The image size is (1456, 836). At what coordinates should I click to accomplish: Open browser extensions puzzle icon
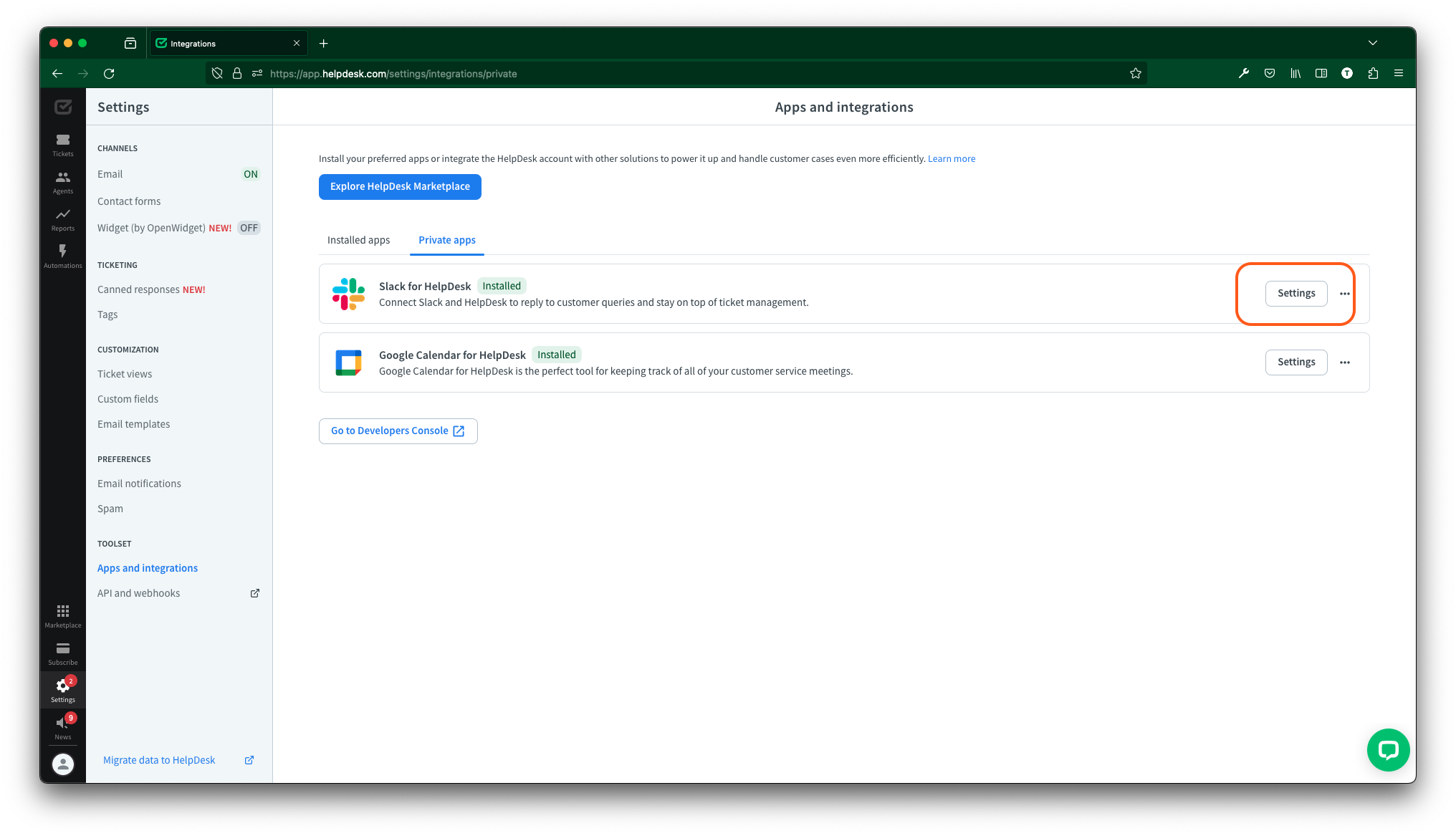point(1373,73)
